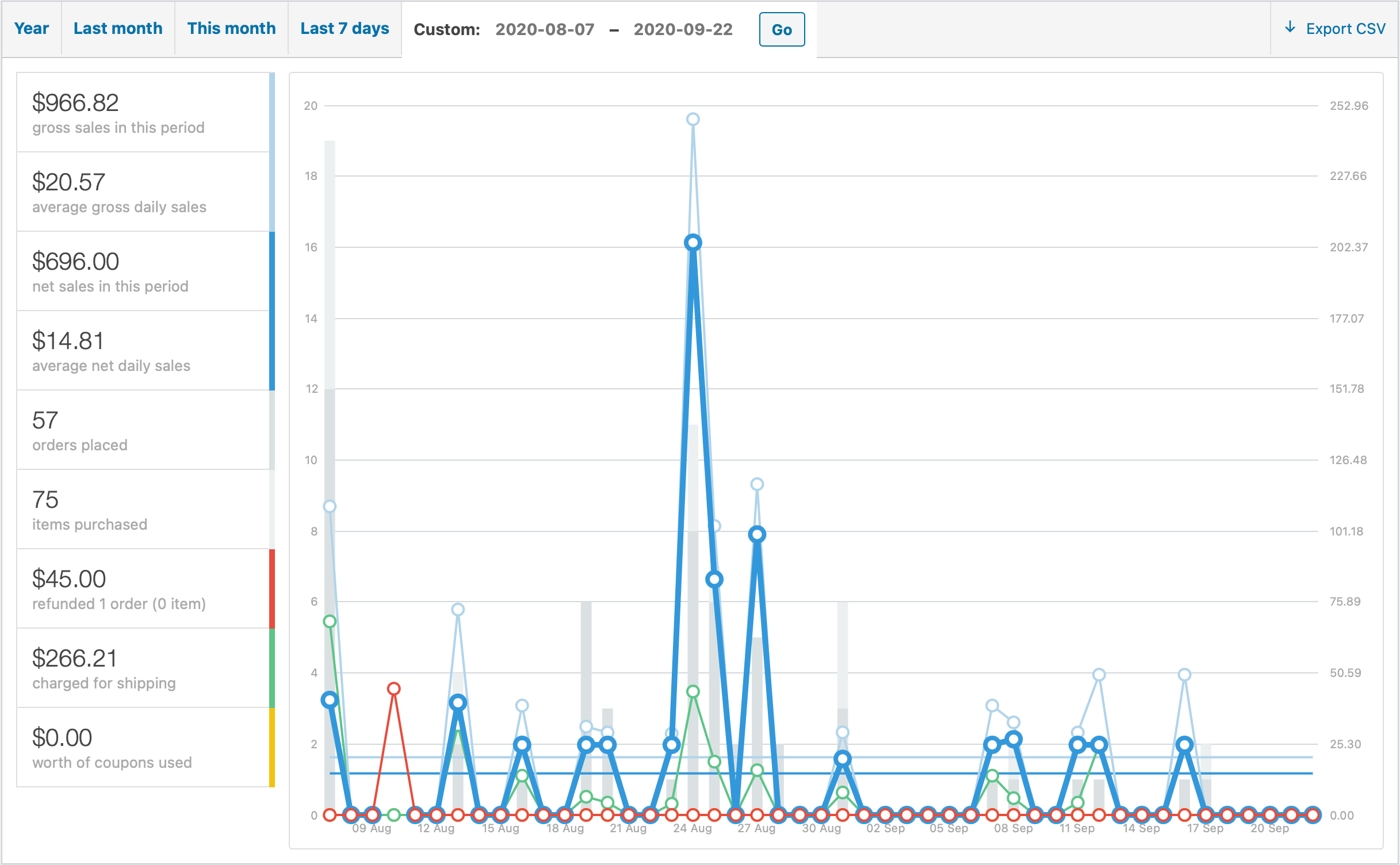Image resolution: width=1400 pixels, height=865 pixels.
Task: Edit the custom start date 2020-08-07
Action: click(545, 29)
